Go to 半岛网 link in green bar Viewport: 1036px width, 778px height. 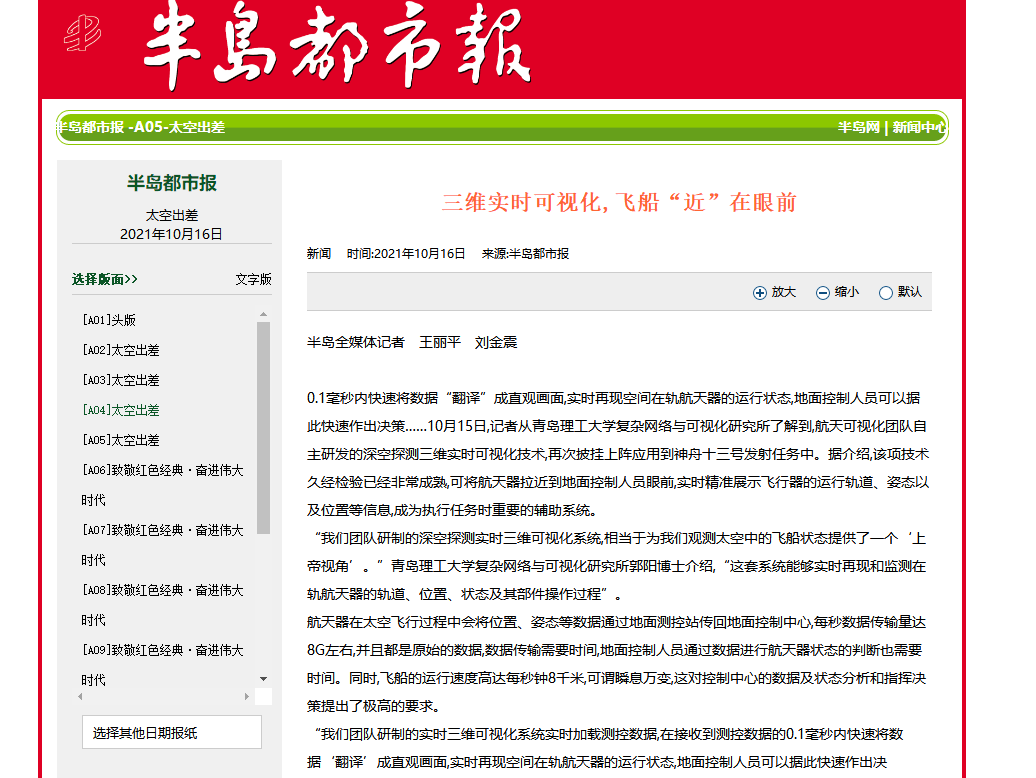coord(859,127)
